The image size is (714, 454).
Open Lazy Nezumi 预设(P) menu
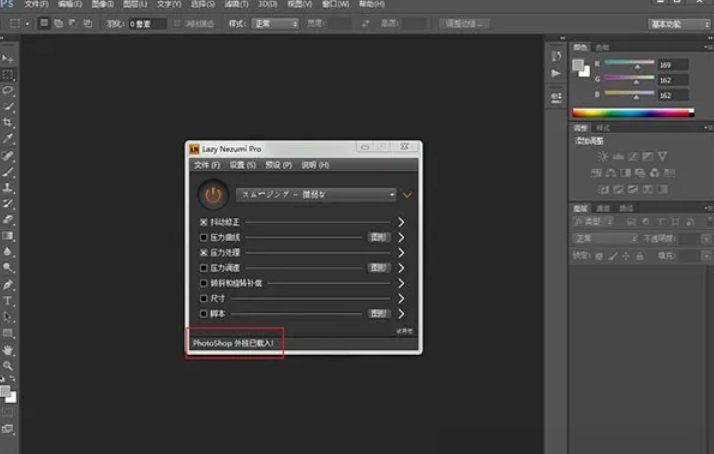coord(278,165)
